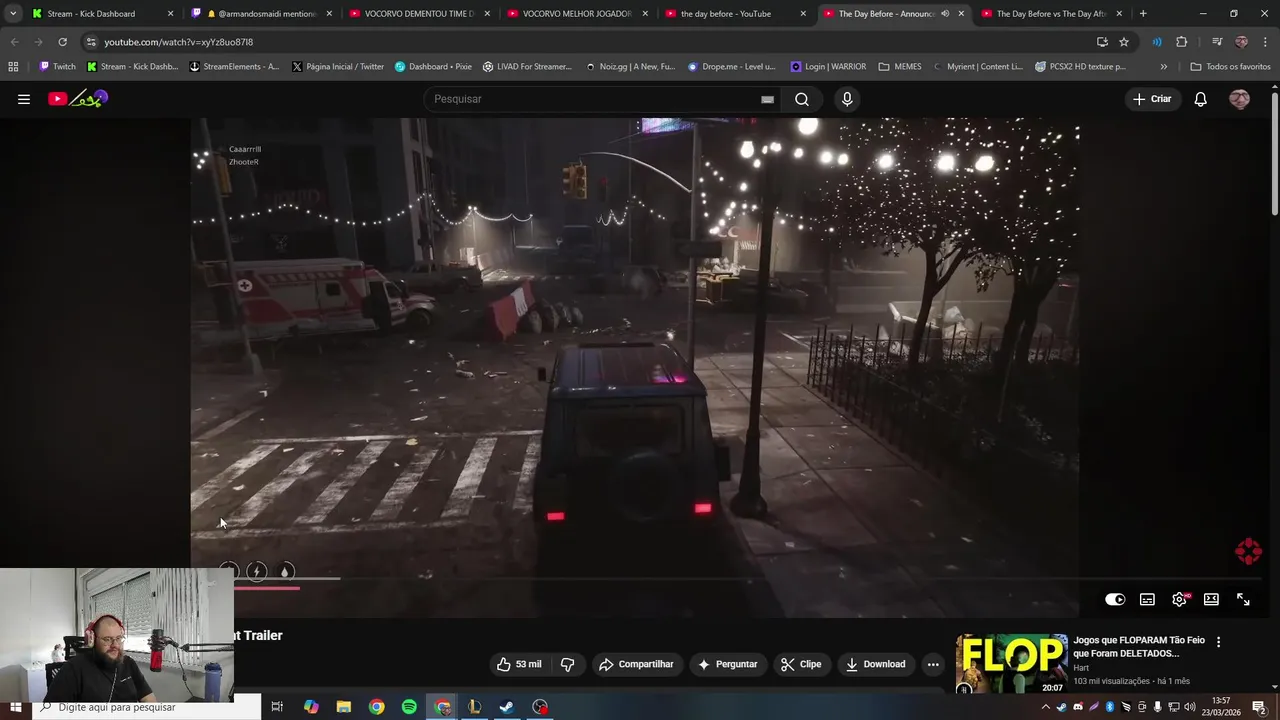Open the Twitch bookmark
Image resolution: width=1280 pixels, height=720 pixels.
pos(57,67)
